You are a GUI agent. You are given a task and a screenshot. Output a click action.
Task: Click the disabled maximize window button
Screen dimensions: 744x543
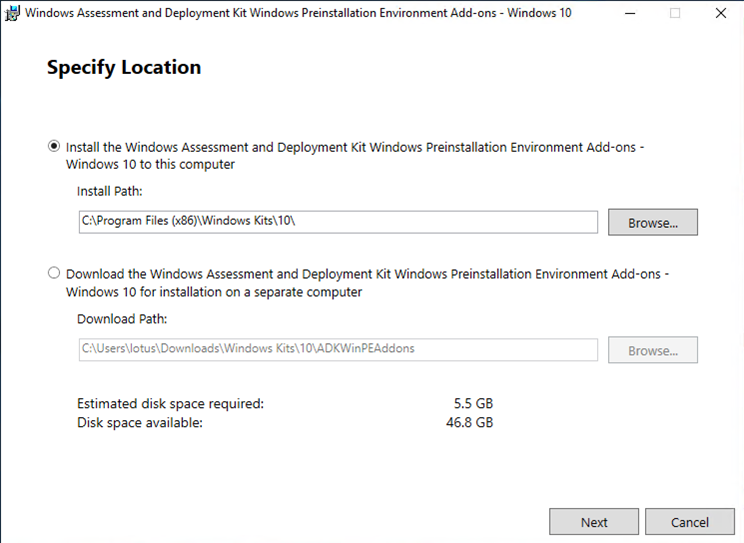tap(675, 13)
